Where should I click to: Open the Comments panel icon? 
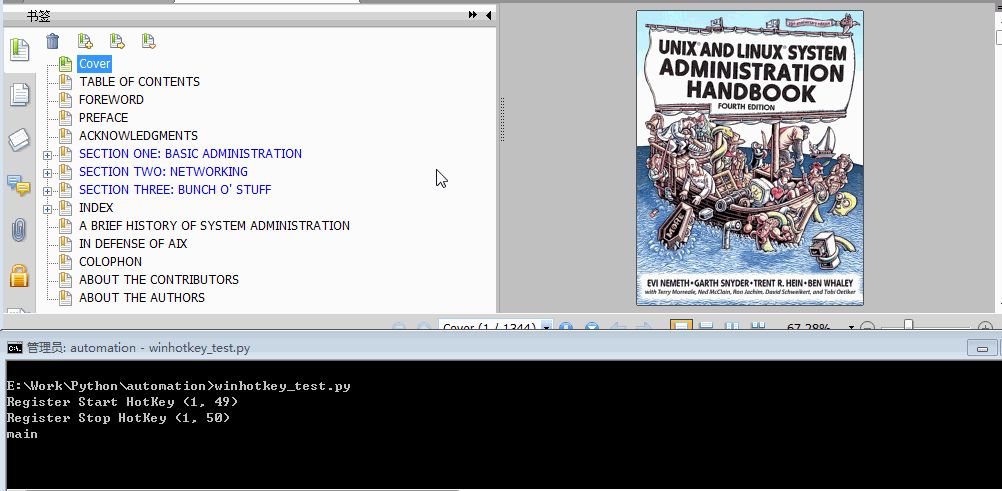tap(19, 185)
